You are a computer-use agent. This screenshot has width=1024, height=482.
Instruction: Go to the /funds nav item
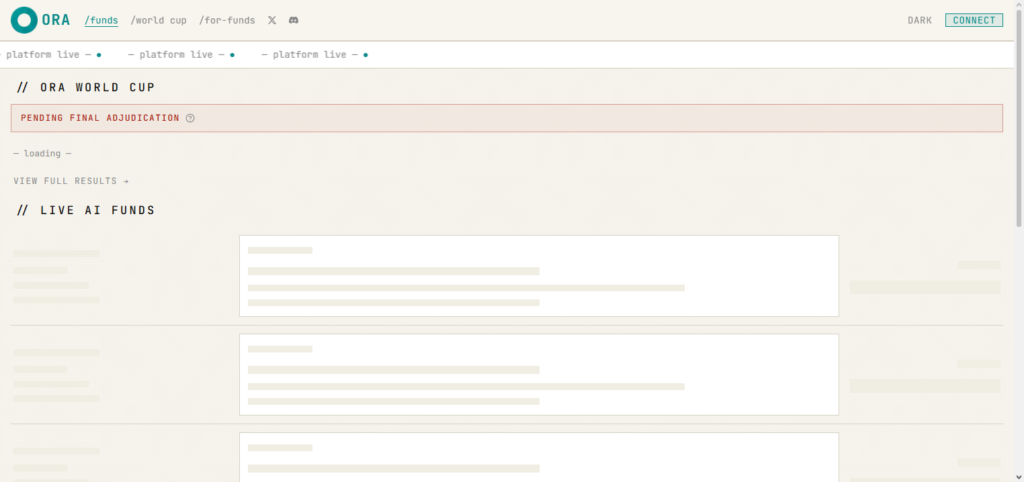pos(101,20)
